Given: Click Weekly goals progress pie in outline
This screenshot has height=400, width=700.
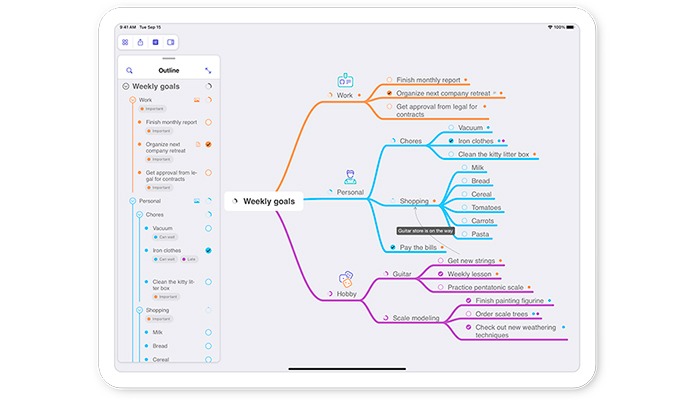Looking at the screenshot, I should pyautogui.click(x=208, y=87).
